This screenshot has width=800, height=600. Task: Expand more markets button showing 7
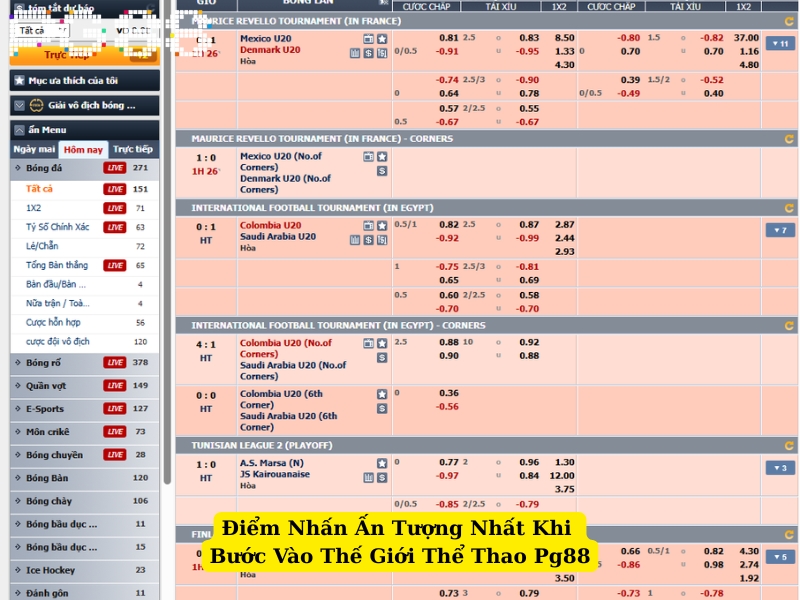tap(780, 230)
